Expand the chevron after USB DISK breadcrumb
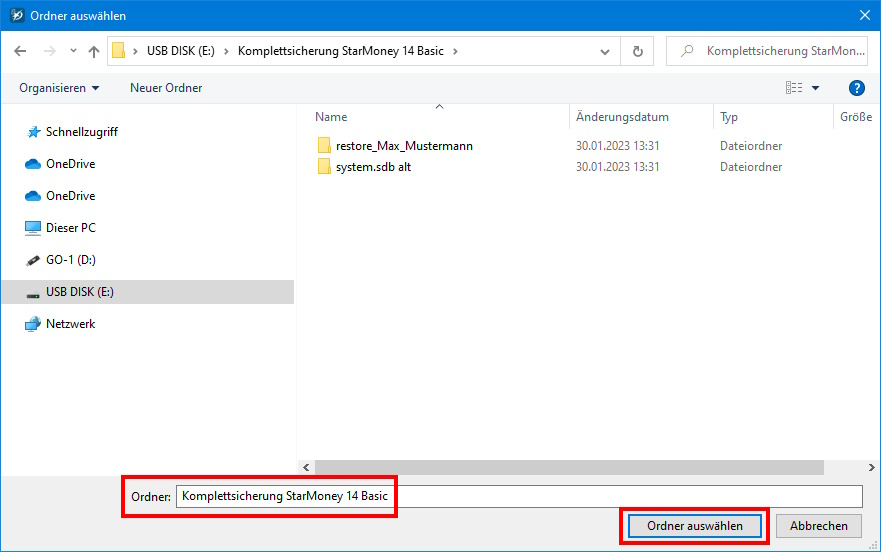 click(226, 51)
